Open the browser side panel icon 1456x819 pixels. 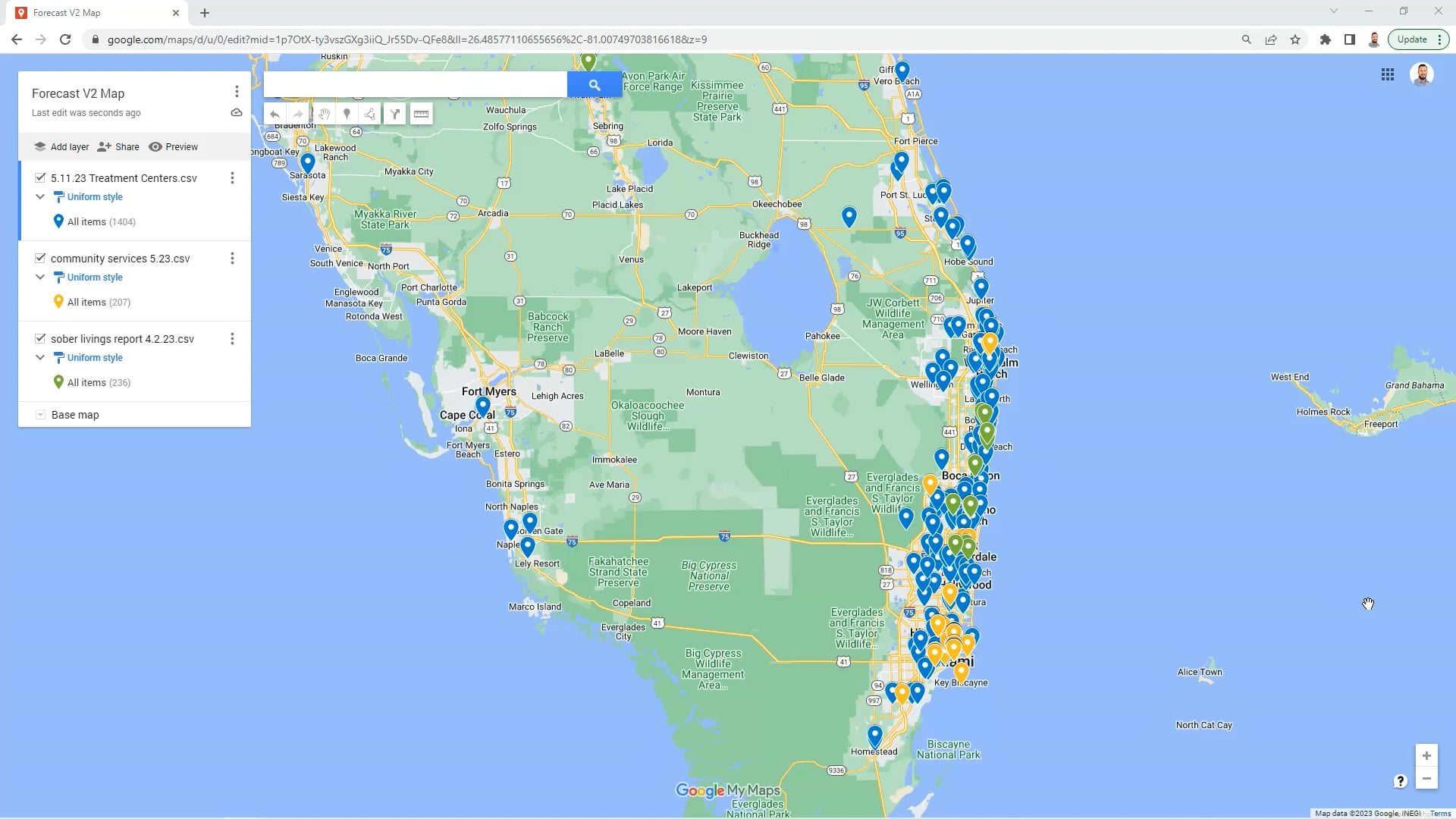click(x=1350, y=39)
